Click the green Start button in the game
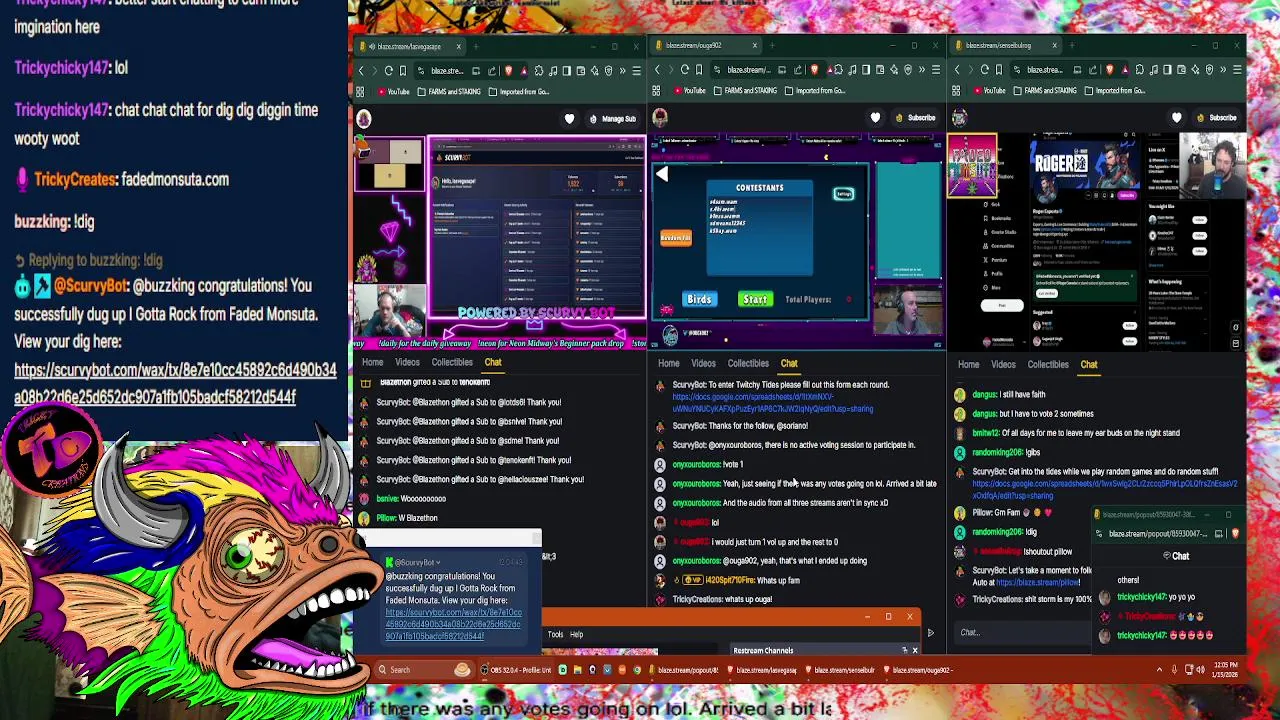The height and width of the screenshot is (720, 1280). (x=755, y=299)
